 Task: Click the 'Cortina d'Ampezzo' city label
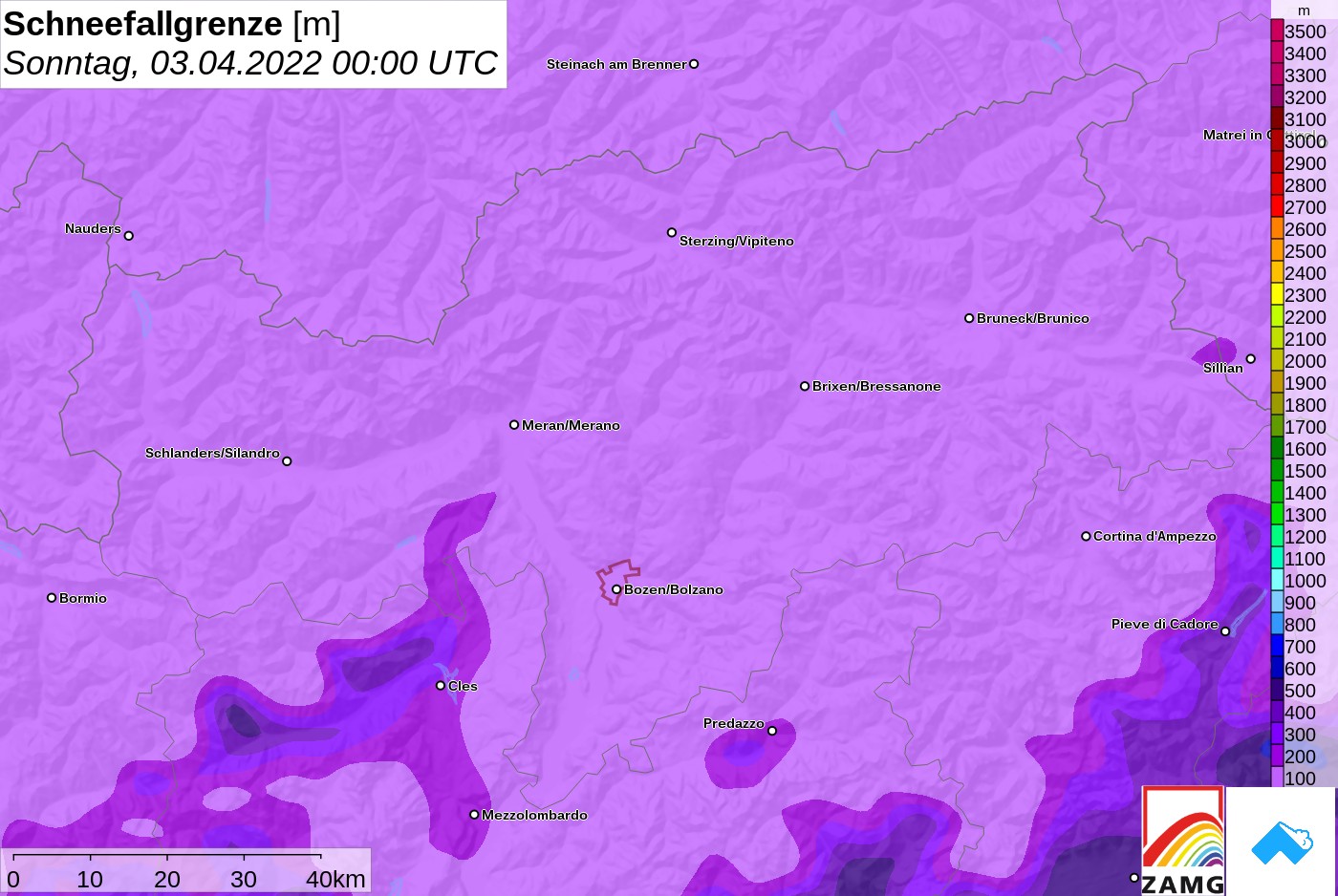1155,536
